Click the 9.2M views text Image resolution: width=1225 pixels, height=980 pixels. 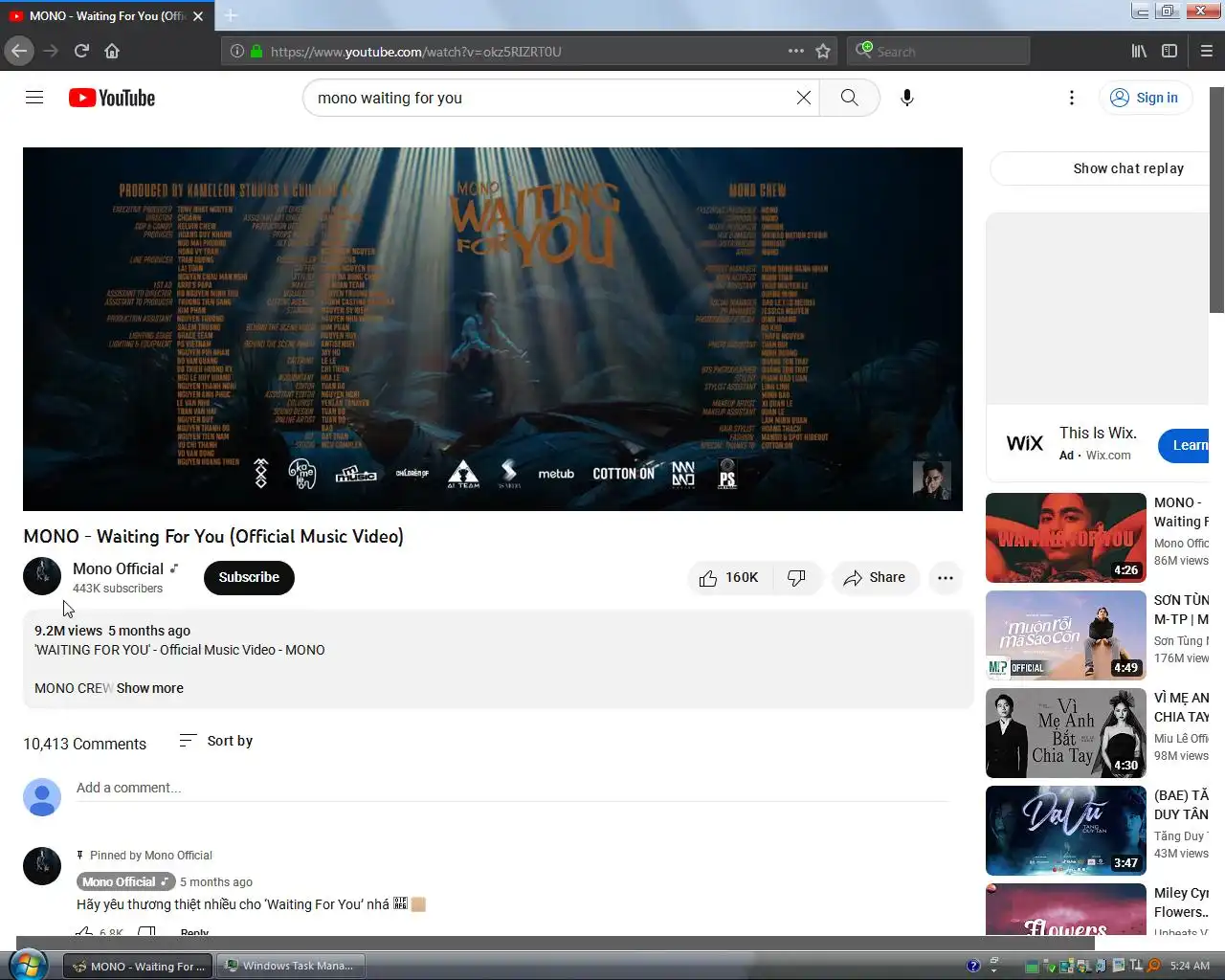(68, 631)
